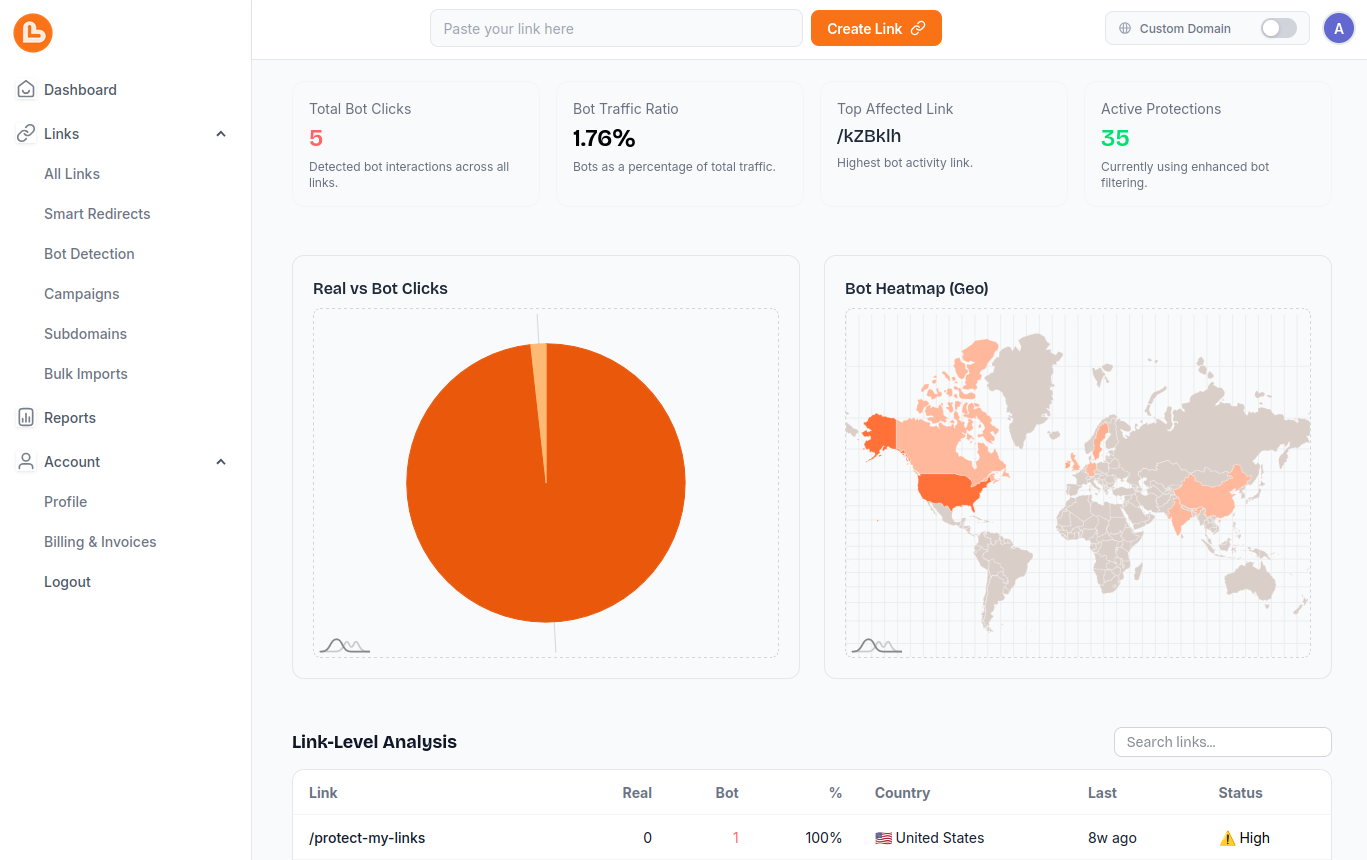Image resolution: width=1367 pixels, height=860 pixels.
Task: Click the Account person icon
Action: pos(26,462)
